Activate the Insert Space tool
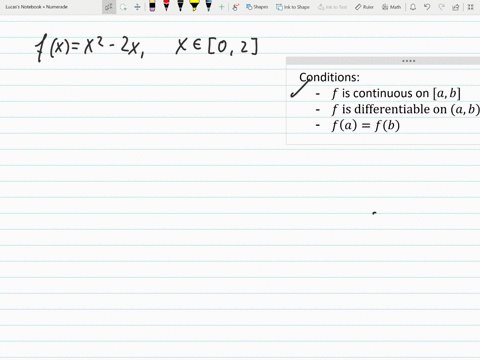 pos(137,7)
